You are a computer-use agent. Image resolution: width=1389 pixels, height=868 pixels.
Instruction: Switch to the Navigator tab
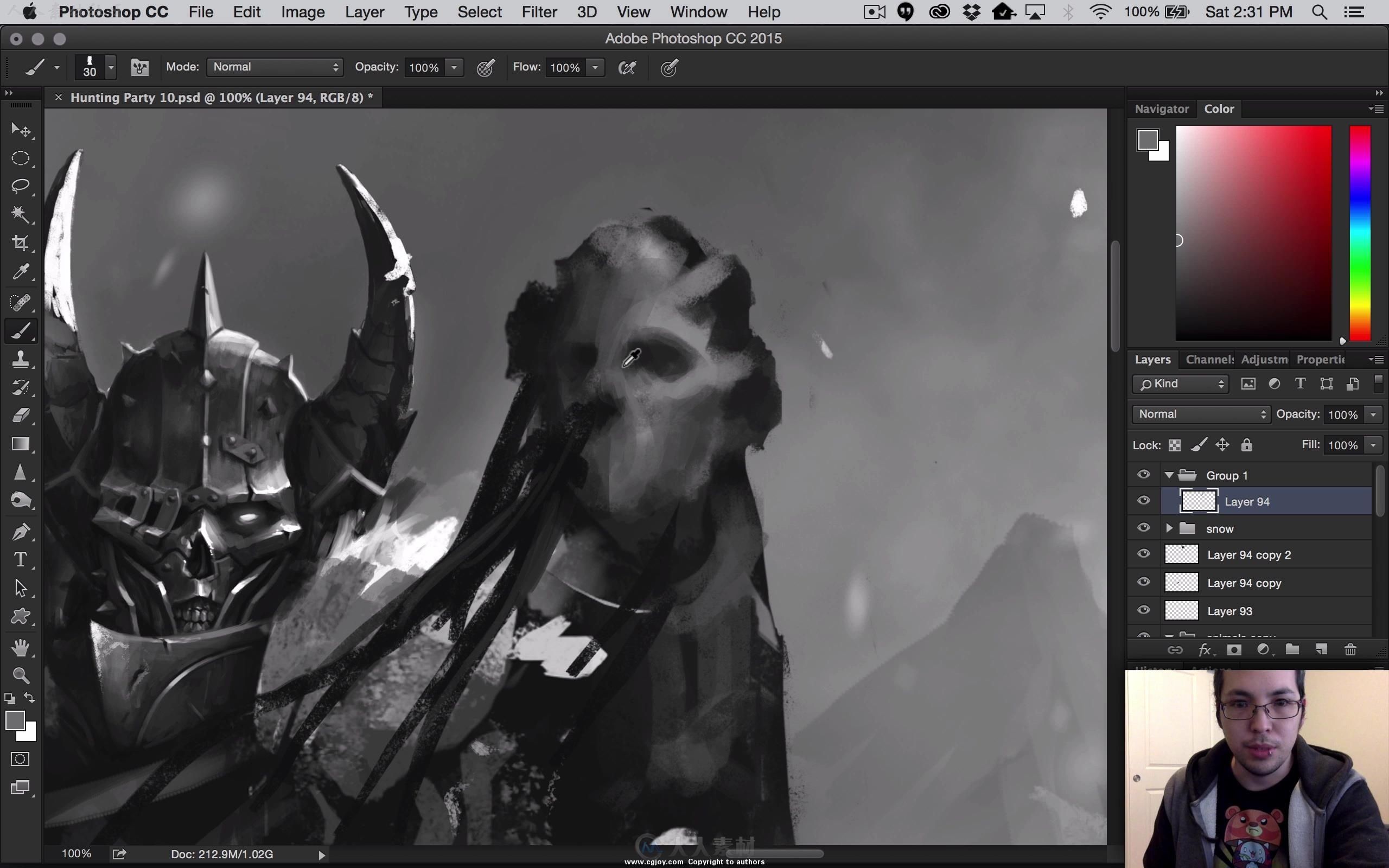tap(1162, 108)
